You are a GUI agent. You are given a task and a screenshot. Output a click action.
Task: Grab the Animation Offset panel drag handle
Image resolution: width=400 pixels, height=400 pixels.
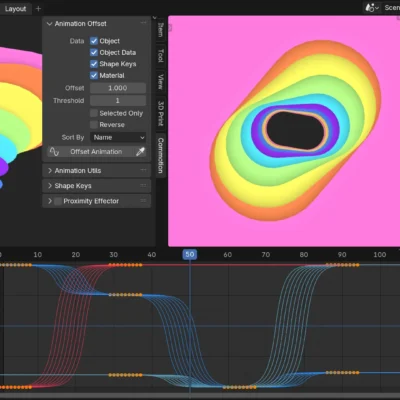143,23
